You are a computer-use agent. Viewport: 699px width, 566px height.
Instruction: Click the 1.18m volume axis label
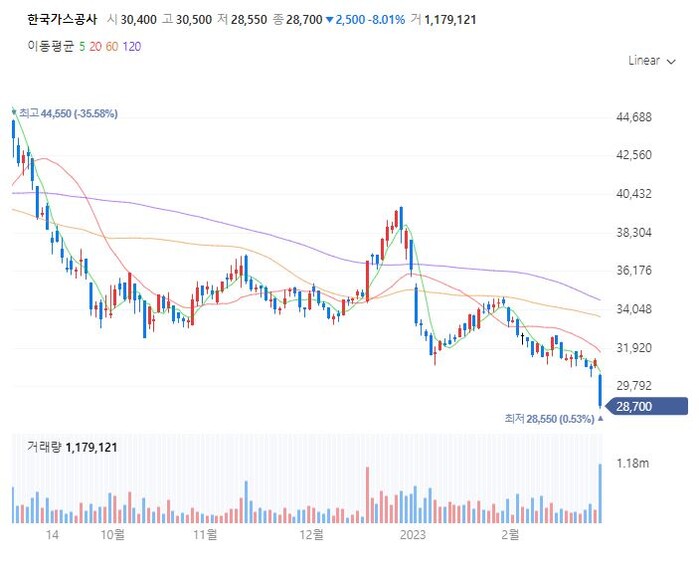point(632,463)
